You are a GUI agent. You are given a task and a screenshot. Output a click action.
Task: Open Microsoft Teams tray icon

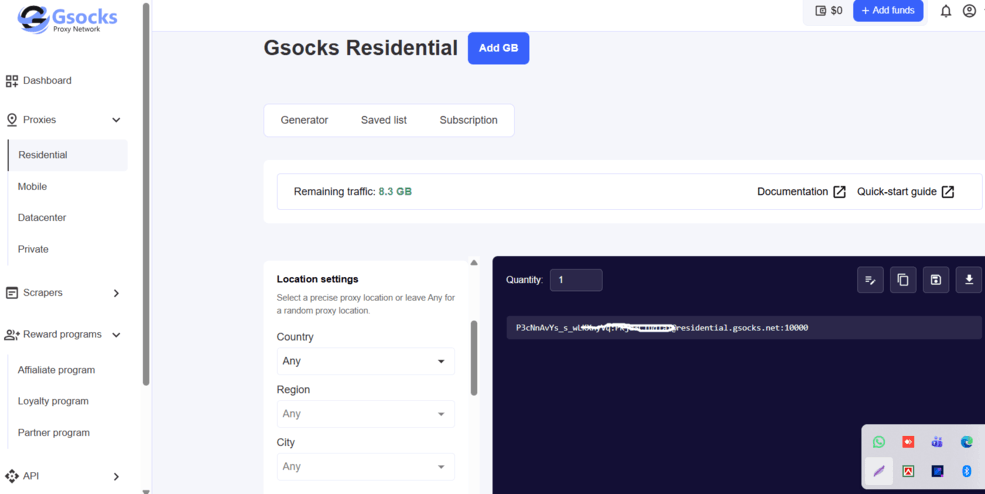click(x=937, y=442)
